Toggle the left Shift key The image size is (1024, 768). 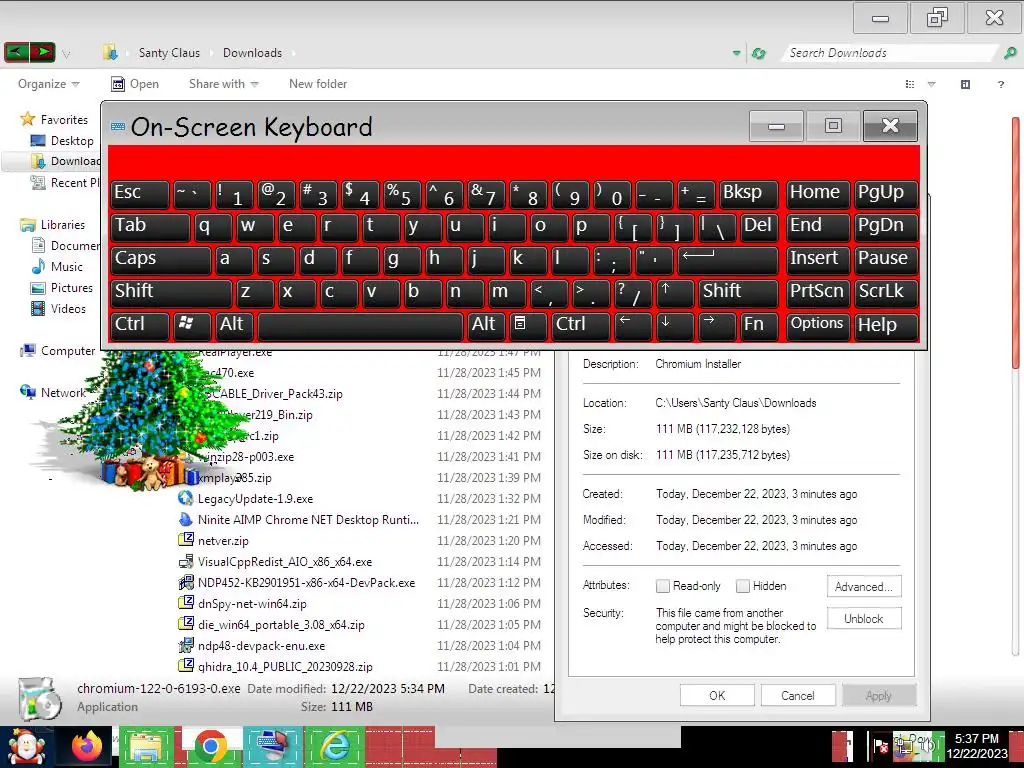point(171,292)
